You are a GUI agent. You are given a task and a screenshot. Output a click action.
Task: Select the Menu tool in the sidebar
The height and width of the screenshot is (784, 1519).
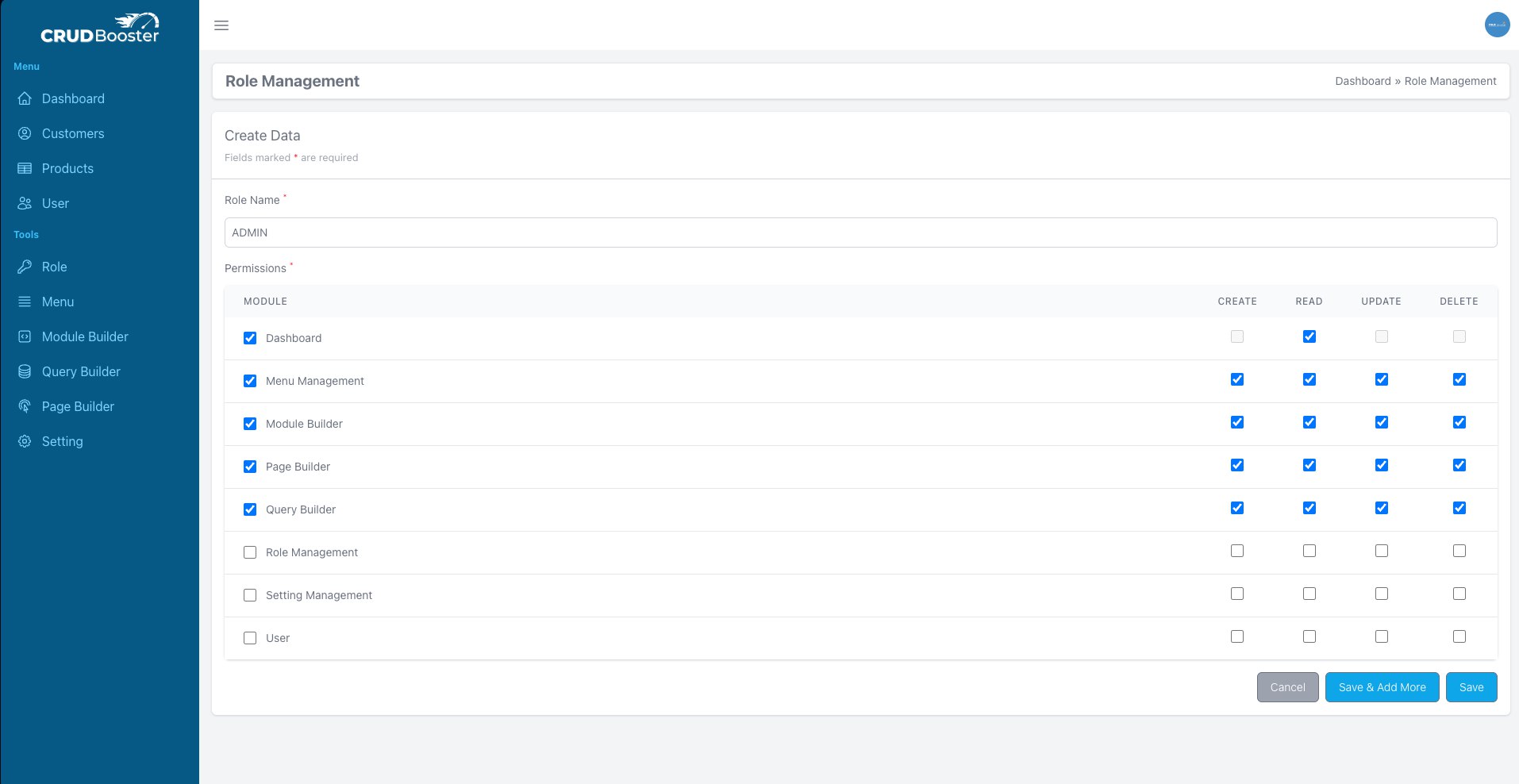57,302
